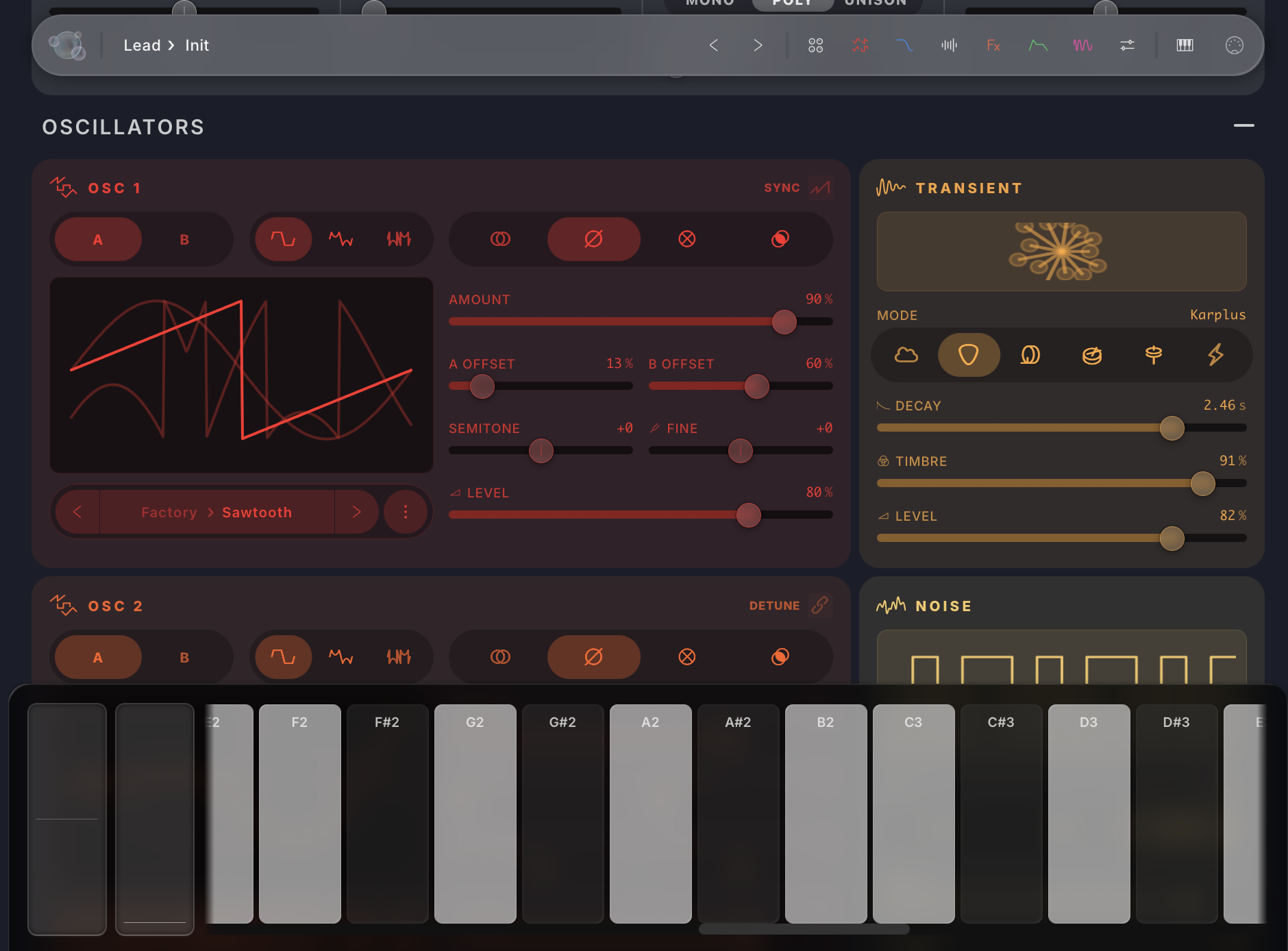Viewport: 1288px width, 951px height.
Task: Open the Factory Sawtooth waveform selector
Action: pyautogui.click(x=216, y=512)
